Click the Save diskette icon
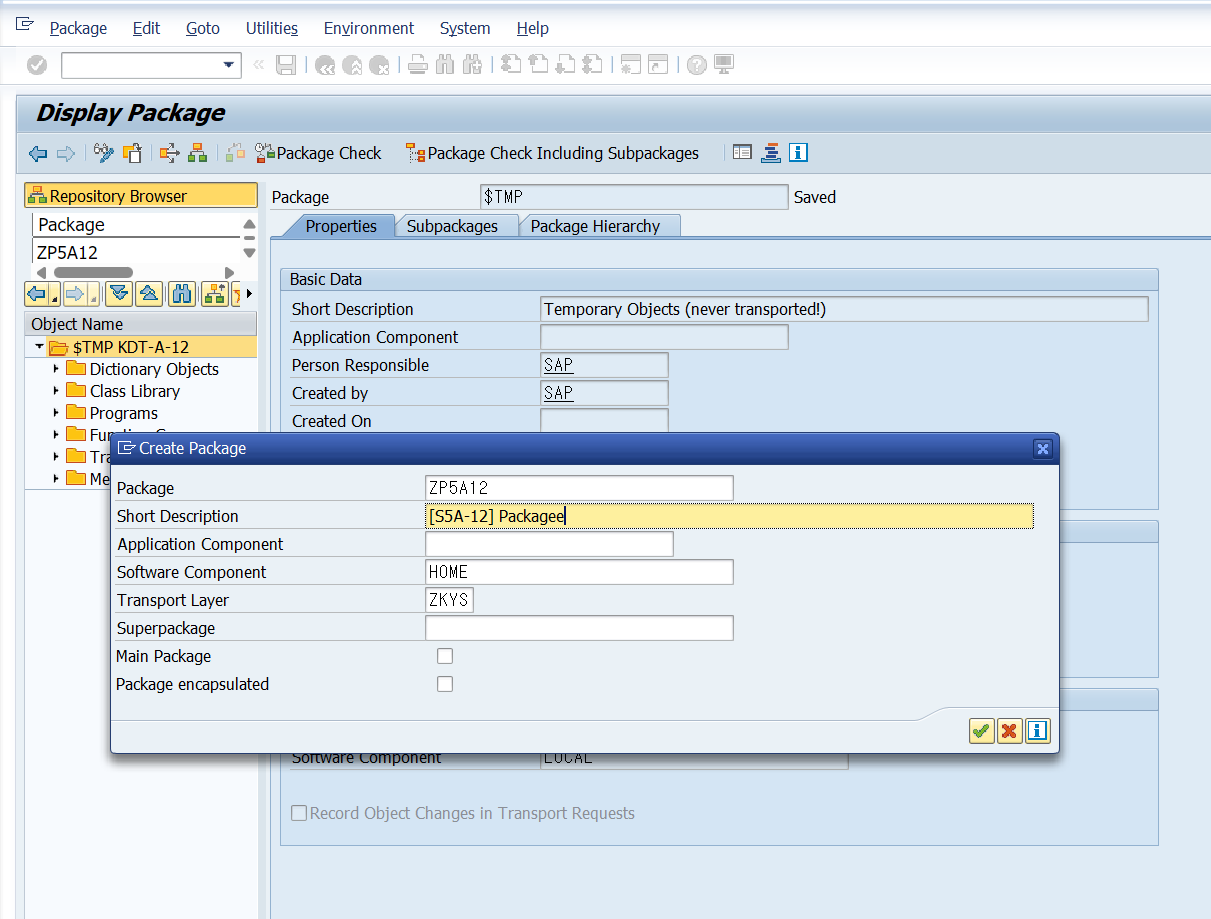This screenshot has height=919, width=1211. pos(286,65)
